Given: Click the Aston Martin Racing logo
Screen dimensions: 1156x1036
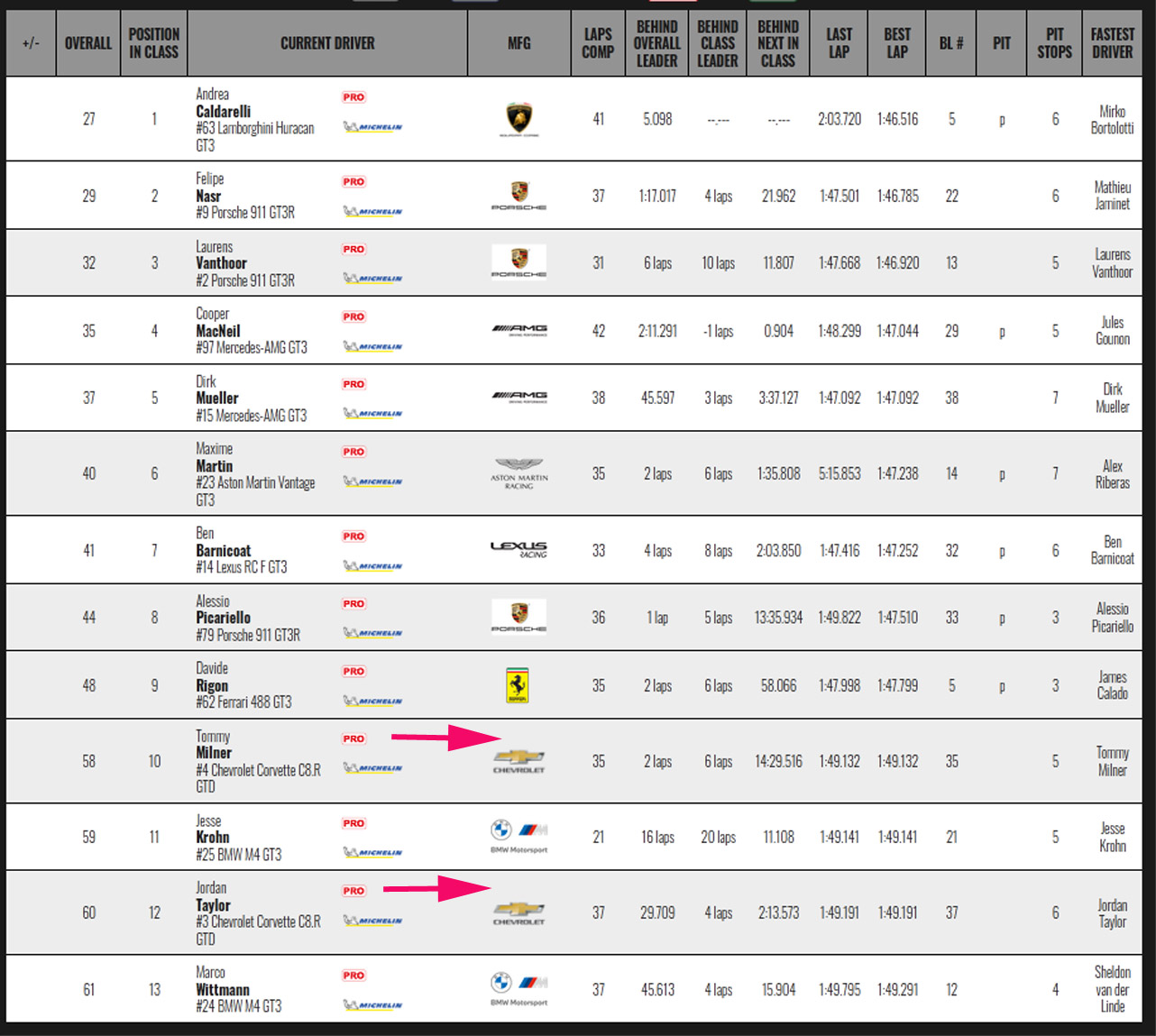Looking at the screenshot, I should tap(518, 473).
